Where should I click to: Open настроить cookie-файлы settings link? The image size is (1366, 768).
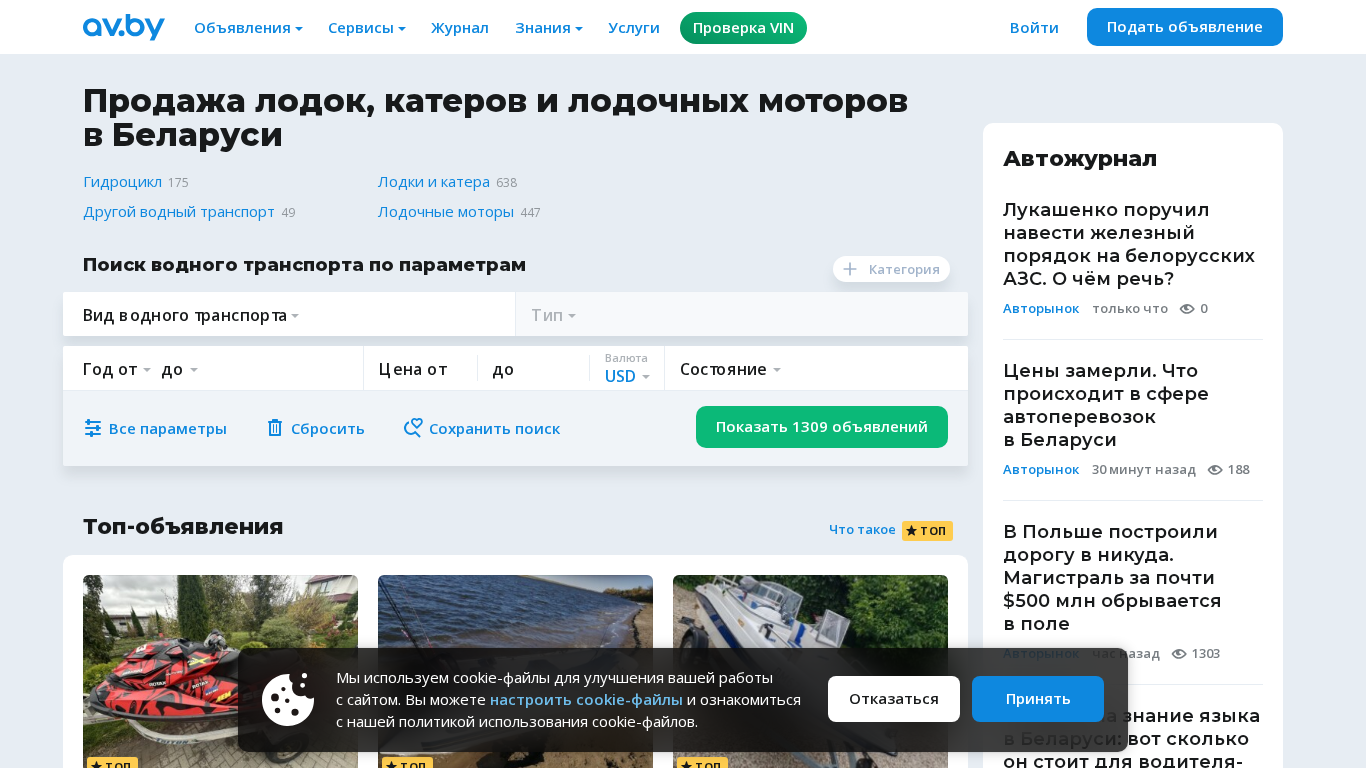(x=586, y=700)
